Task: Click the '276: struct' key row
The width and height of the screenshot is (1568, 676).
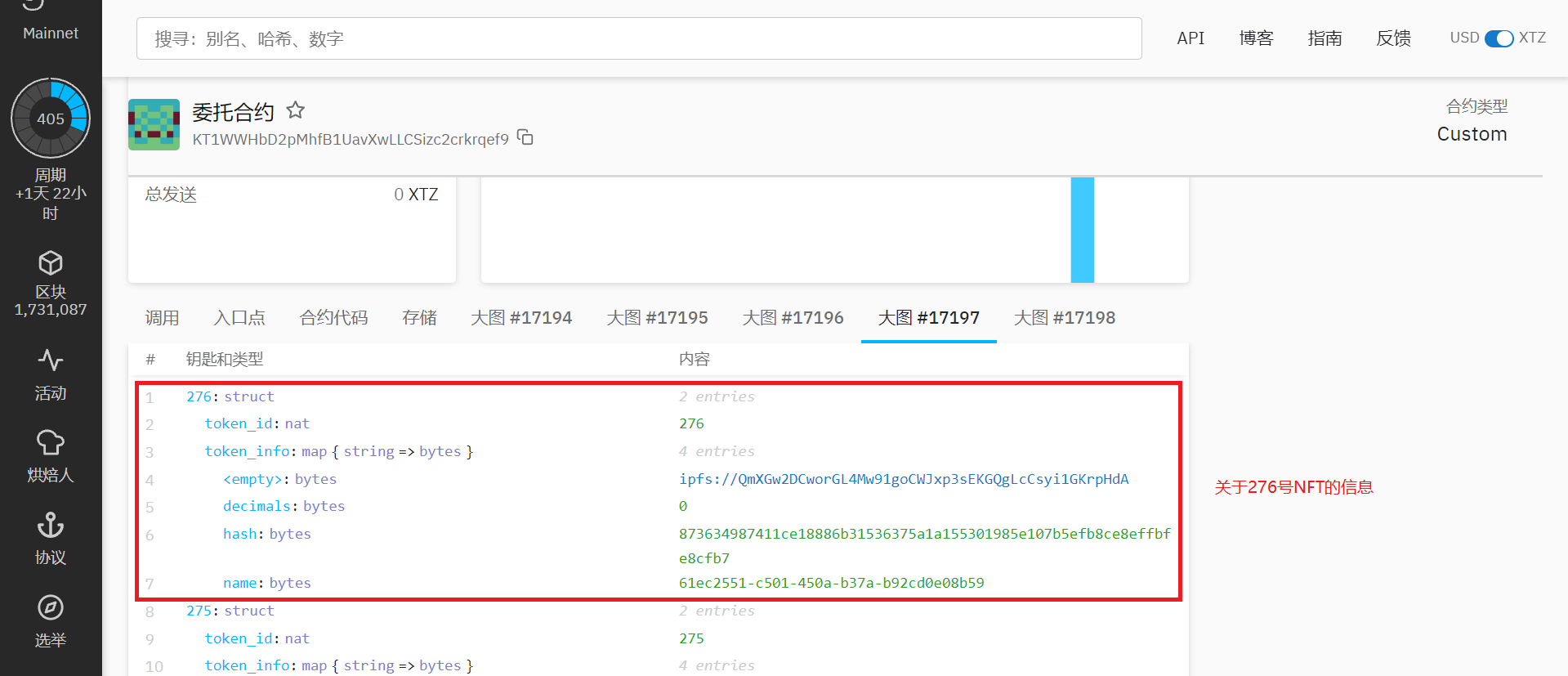Action: pos(230,396)
